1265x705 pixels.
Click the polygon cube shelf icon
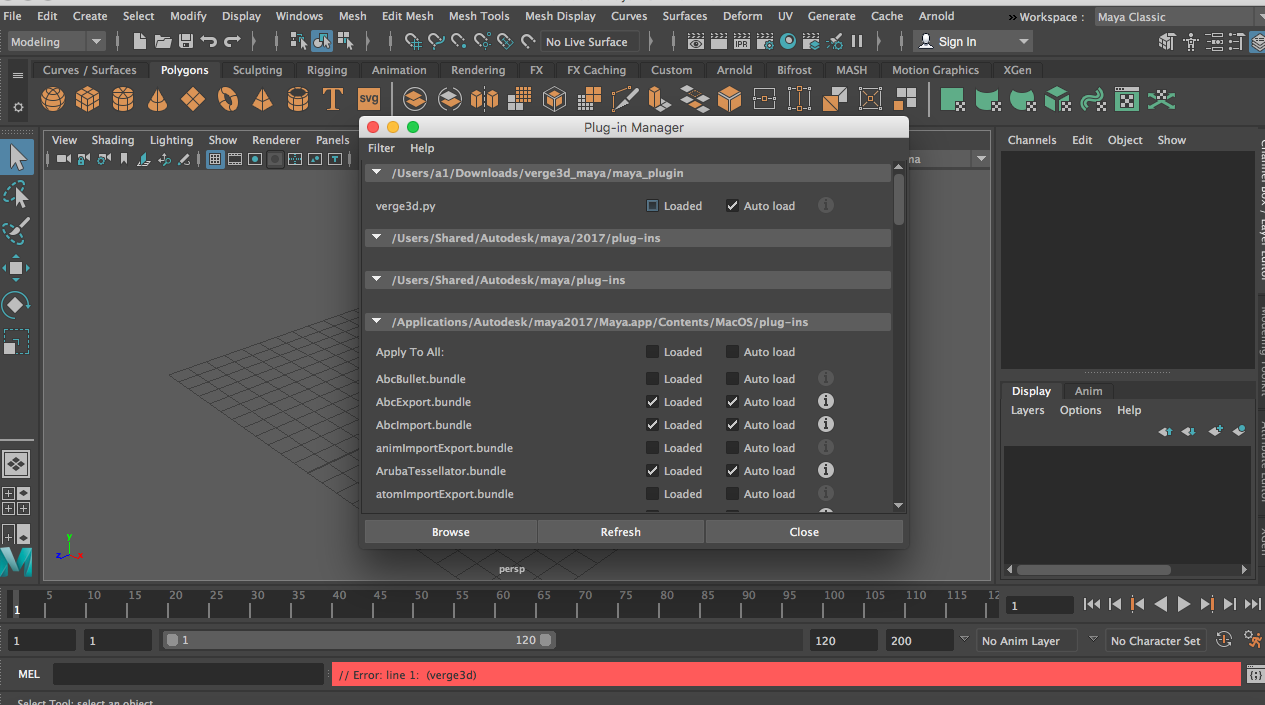pyautogui.click(x=88, y=99)
